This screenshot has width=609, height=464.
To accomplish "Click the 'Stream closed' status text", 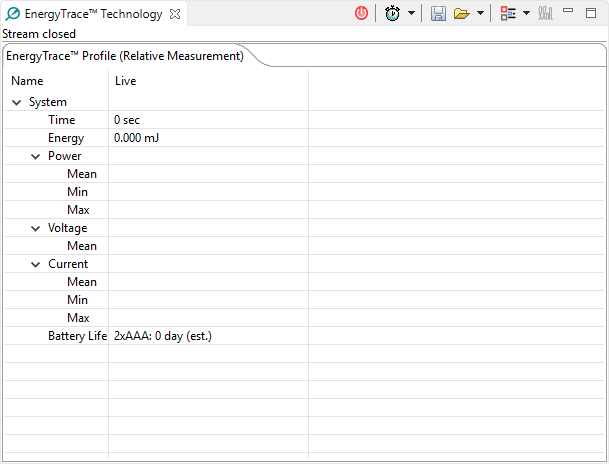I will coord(39,34).
